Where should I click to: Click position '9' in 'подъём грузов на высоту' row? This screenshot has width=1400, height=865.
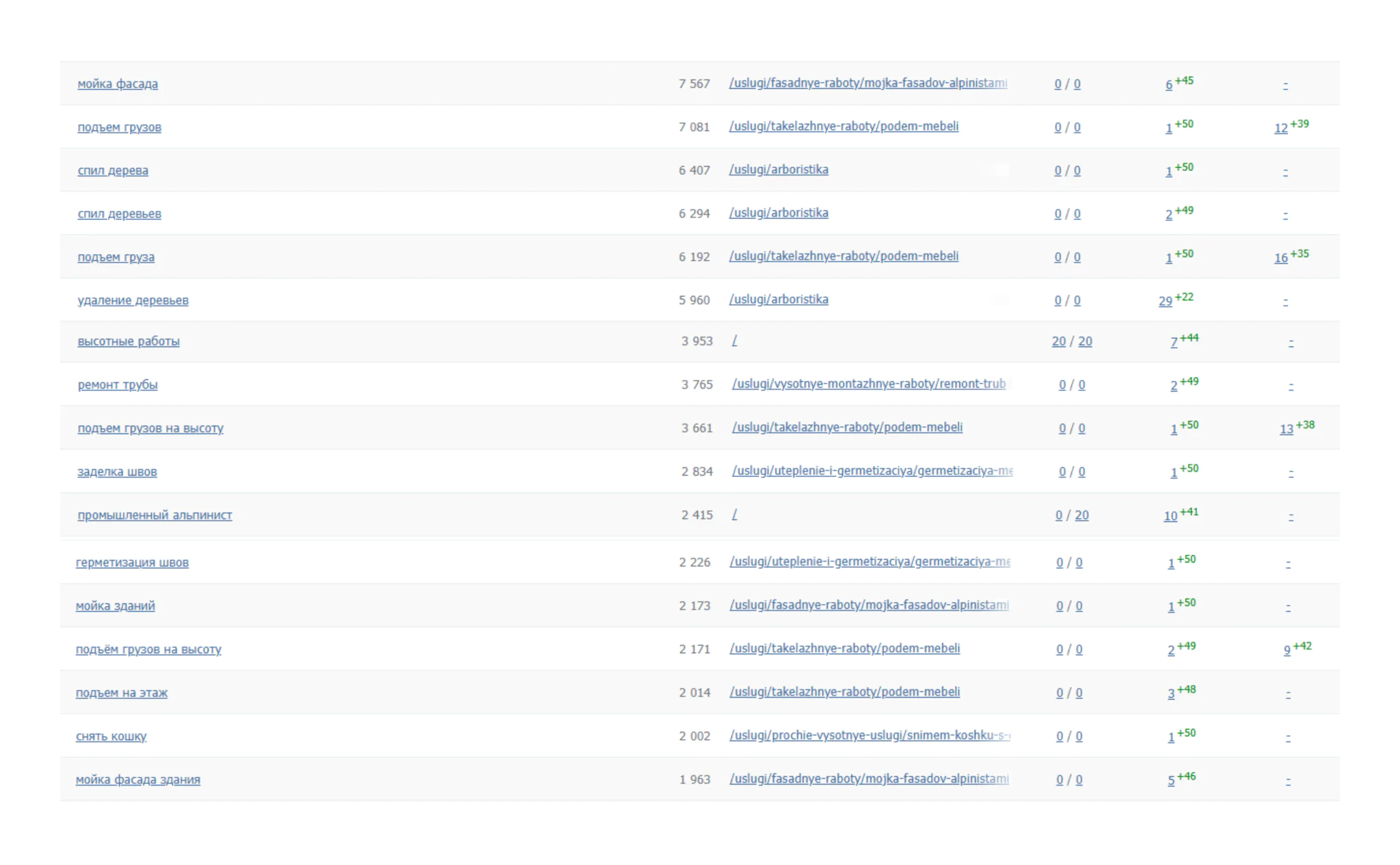pyautogui.click(x=1287, y=650)
